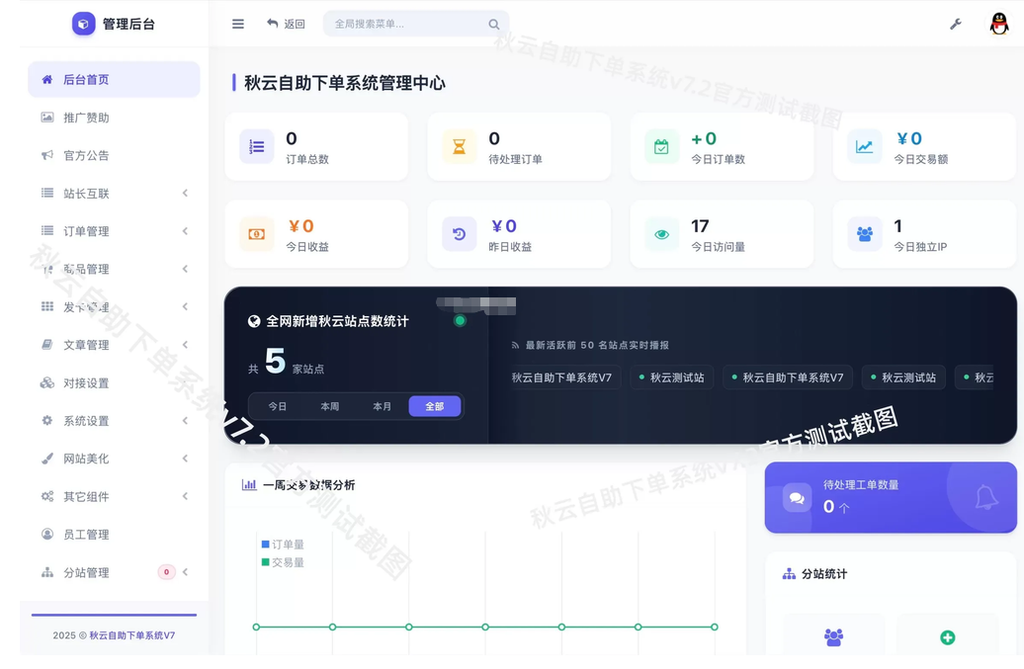
Task: Open 推广赞助 menu item
Action: coord(114,118)
